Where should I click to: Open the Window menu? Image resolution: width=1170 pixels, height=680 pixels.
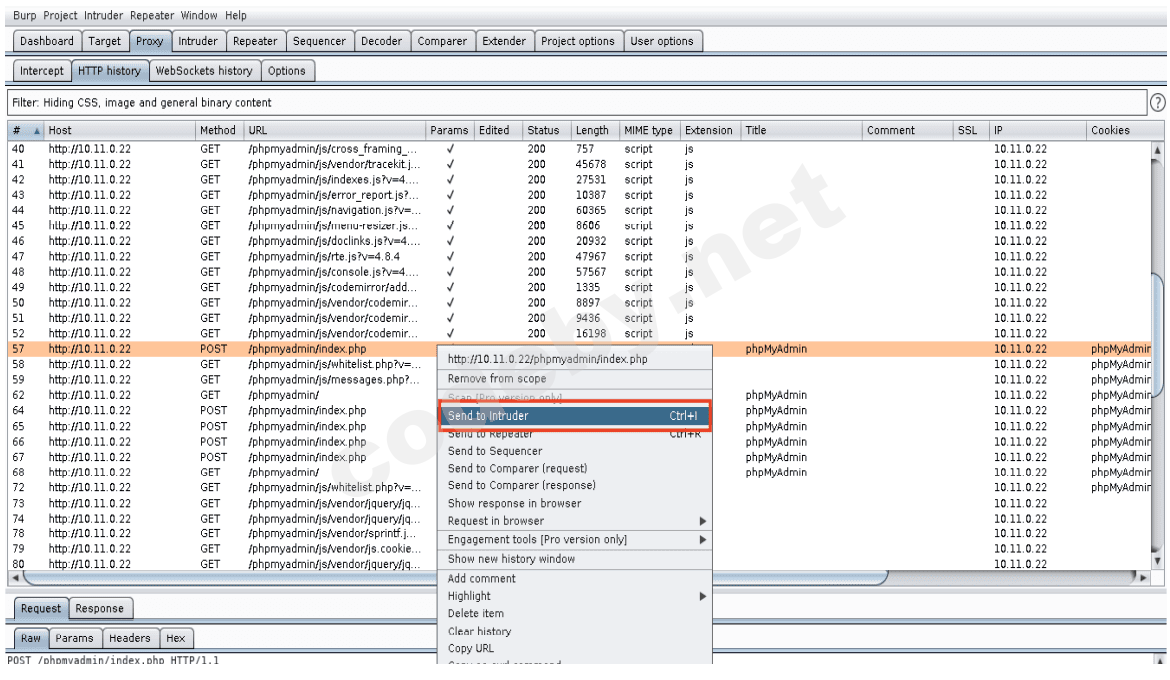198,15
